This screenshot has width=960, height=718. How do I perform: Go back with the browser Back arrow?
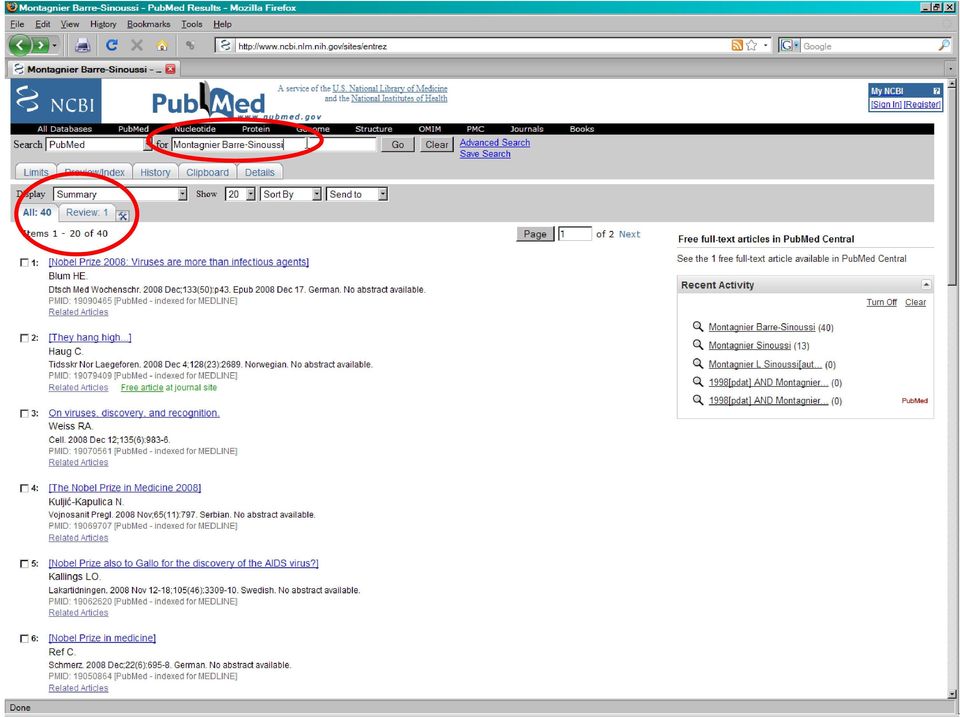tap(20, 45)
